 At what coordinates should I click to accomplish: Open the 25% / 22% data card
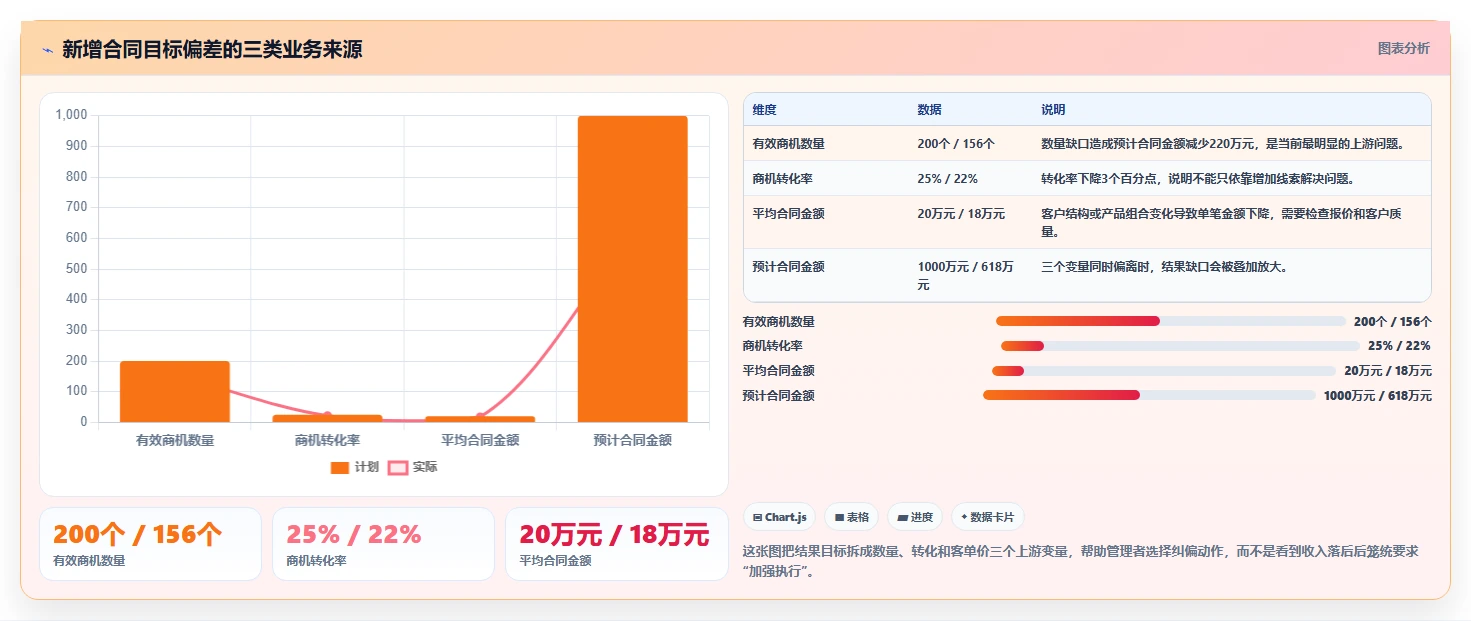point(383,544)
